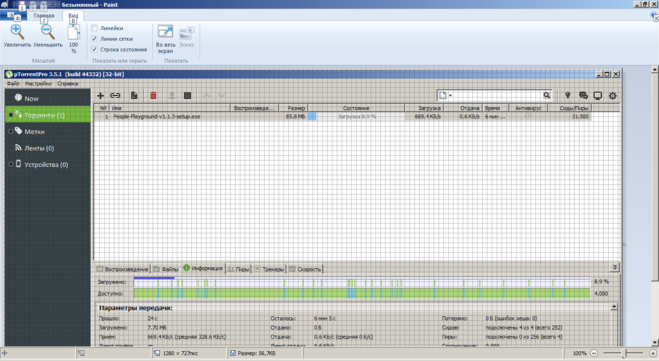Collapse the Торренты tree node

tap(11, 115)
